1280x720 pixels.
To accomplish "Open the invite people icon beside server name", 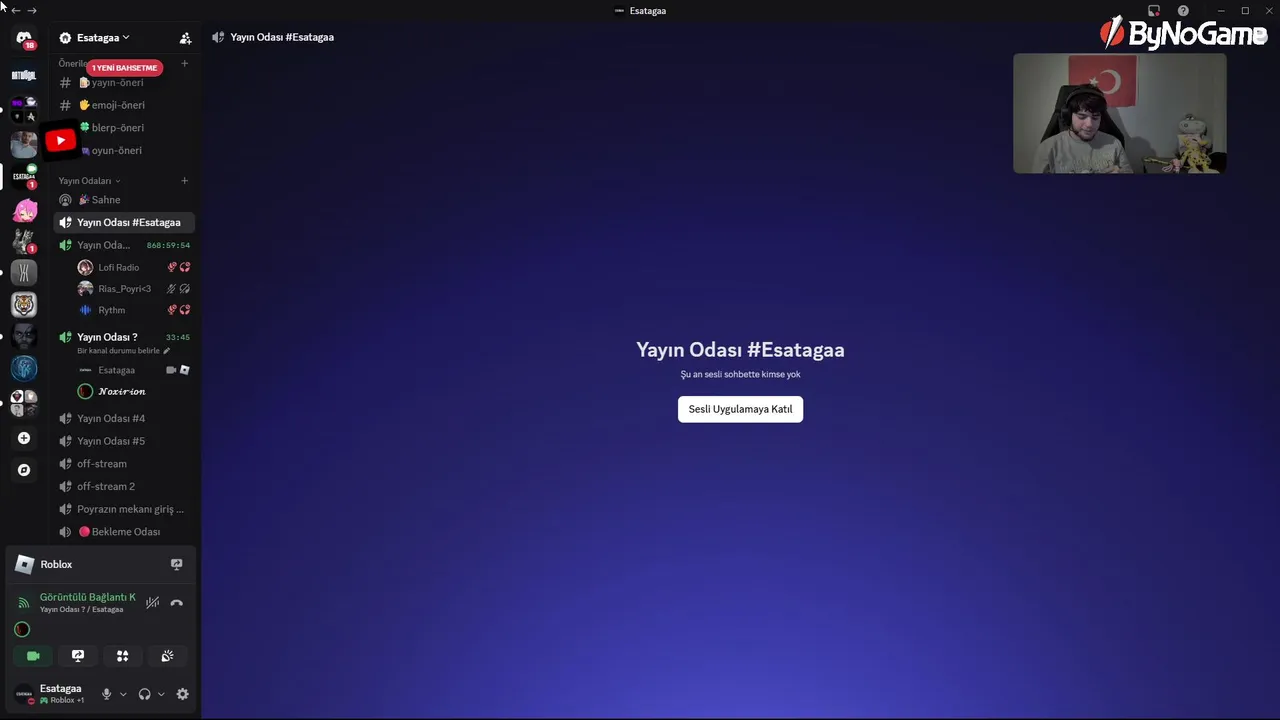I will coord(185,38).
